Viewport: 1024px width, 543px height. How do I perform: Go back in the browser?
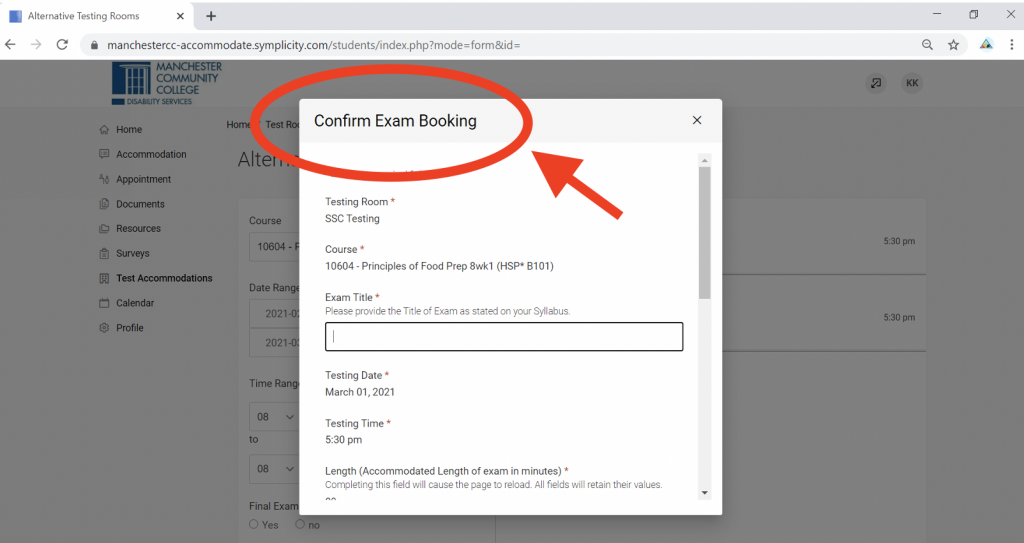coord(10,44)
